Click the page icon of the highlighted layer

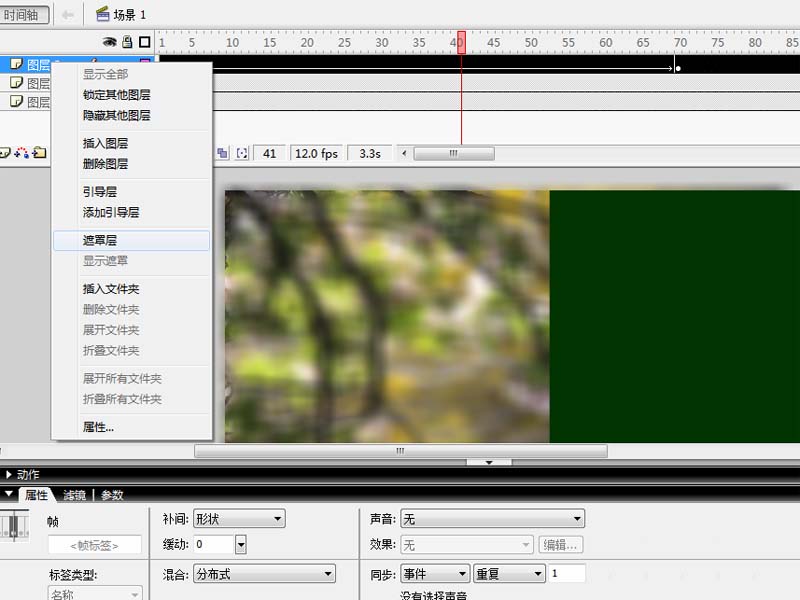(16, 64)
